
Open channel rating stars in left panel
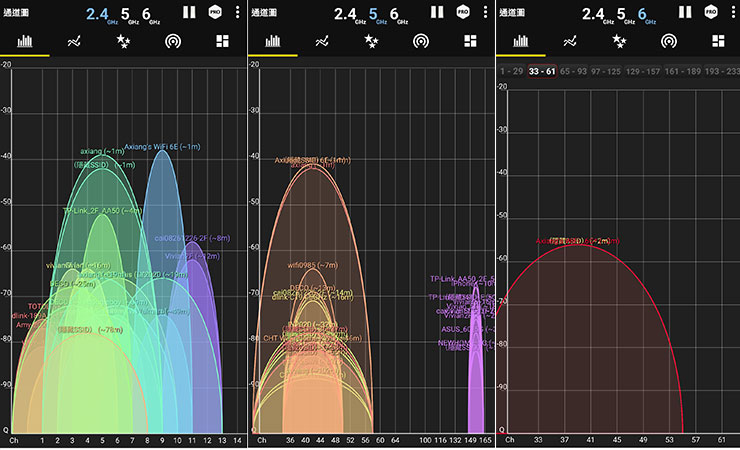coord(123,42)
